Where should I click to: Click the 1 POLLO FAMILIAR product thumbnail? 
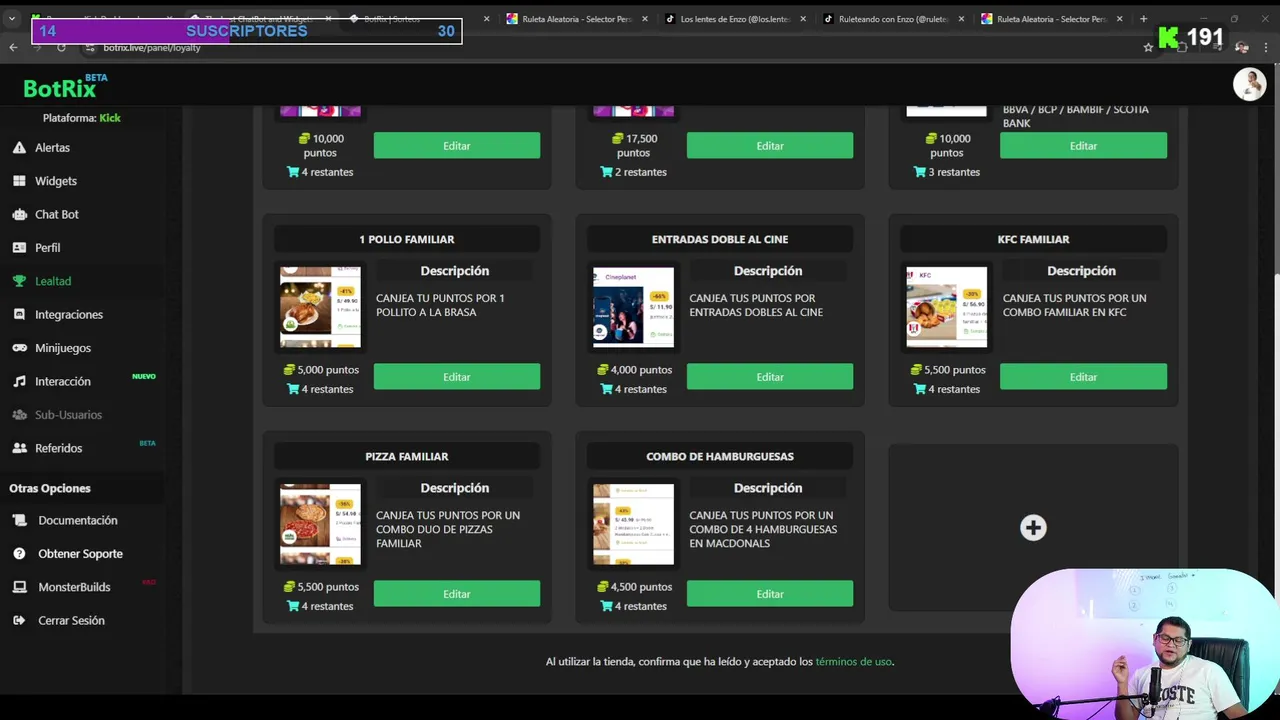(x=320, y=307)
